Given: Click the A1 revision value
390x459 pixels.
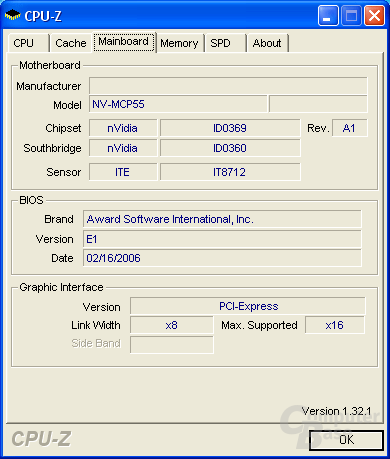Looking at the screenshot, I should (350, 128).
